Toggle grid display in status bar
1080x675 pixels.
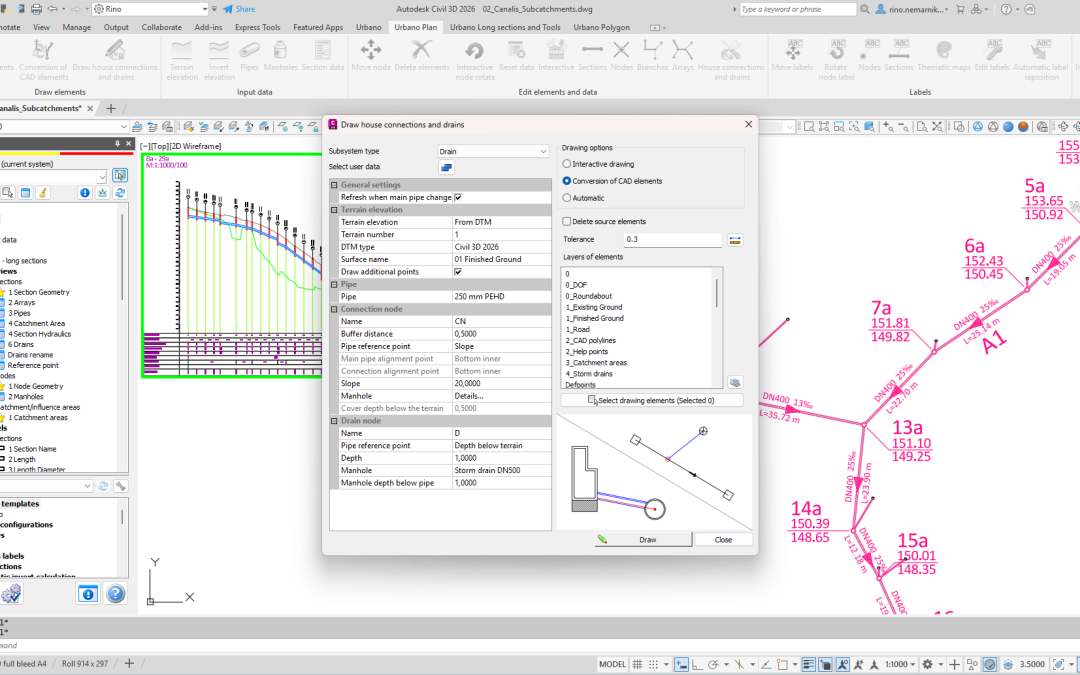coord(637,664)
